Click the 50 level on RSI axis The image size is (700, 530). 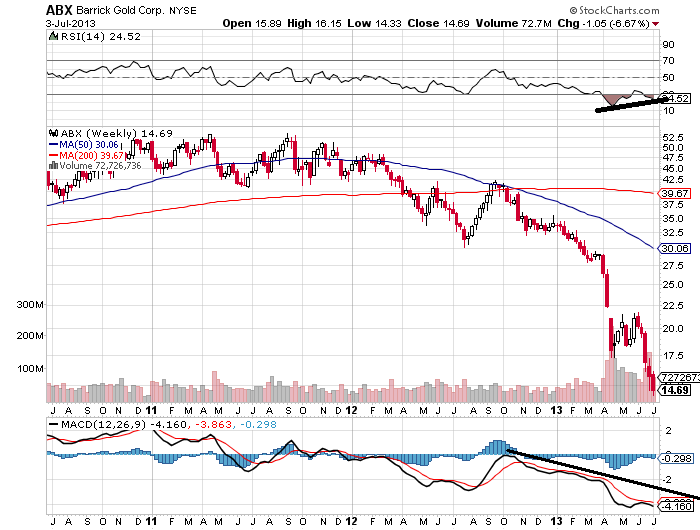tap(668, 77)
